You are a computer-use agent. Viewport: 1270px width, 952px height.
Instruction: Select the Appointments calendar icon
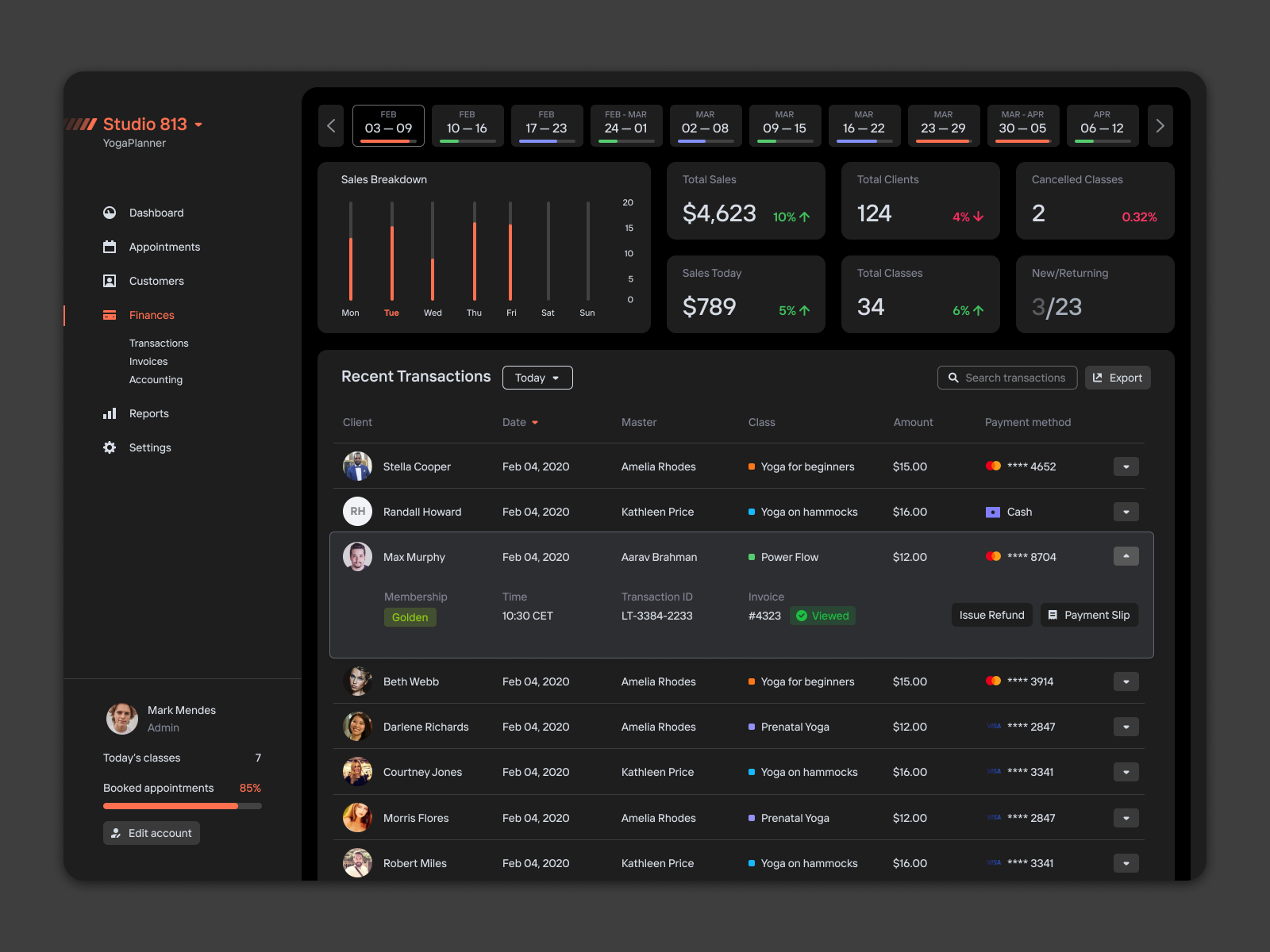[110, 247]
